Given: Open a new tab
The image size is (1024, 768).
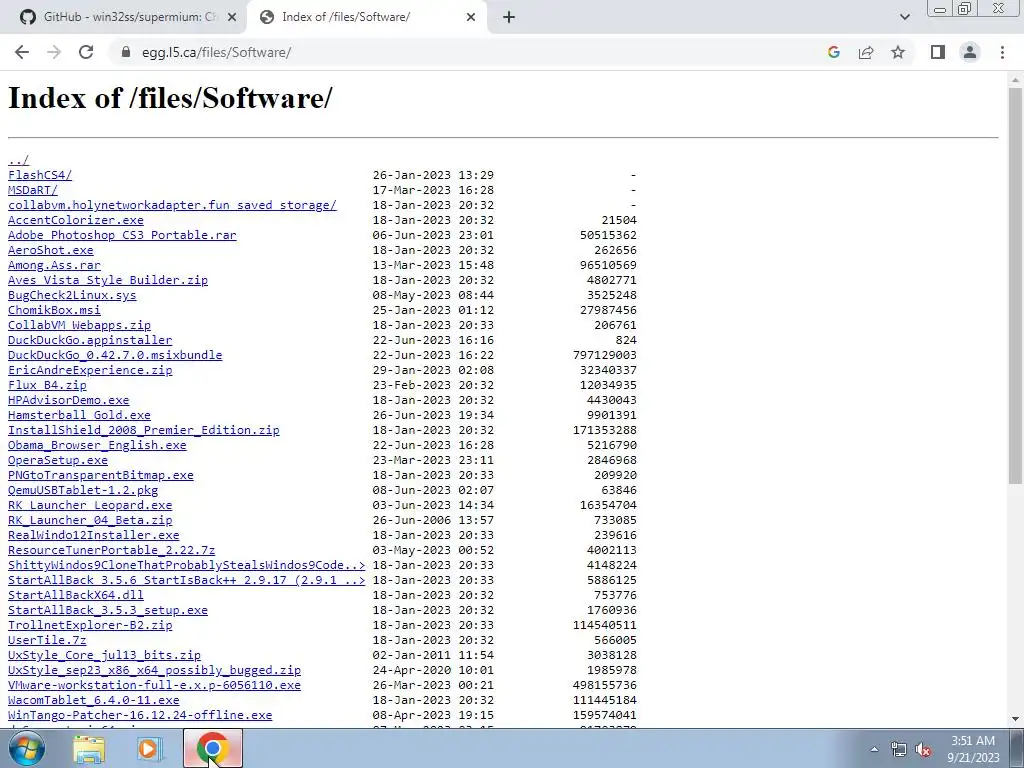Looking at the screenshot, I should pos(509,17).
